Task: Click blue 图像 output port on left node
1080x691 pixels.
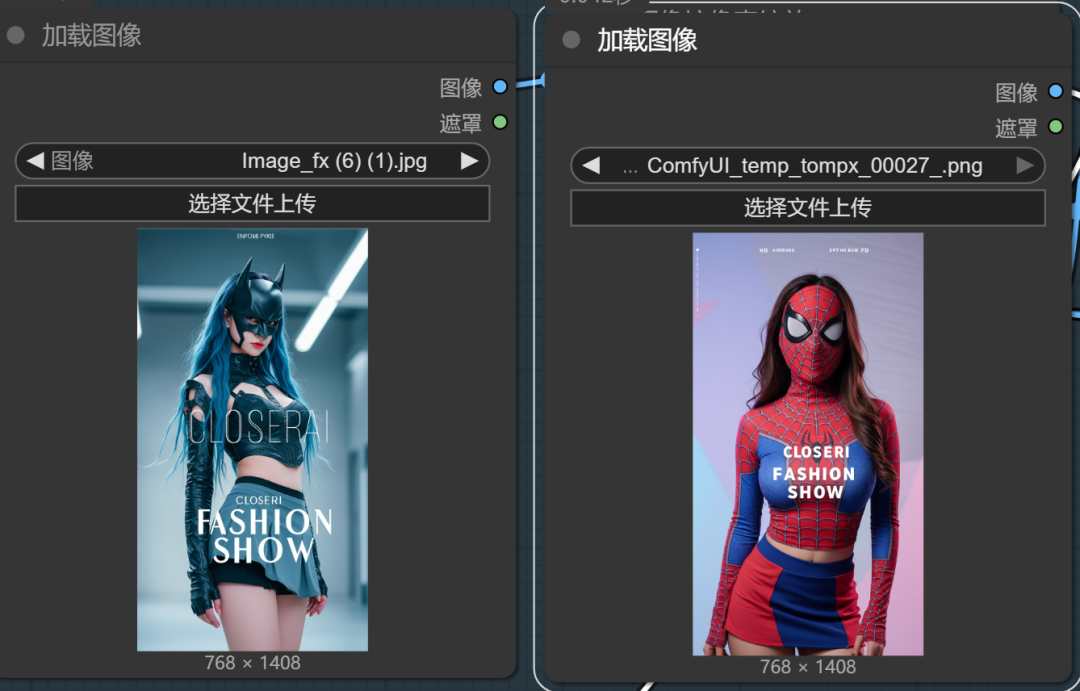Action: 500,87
